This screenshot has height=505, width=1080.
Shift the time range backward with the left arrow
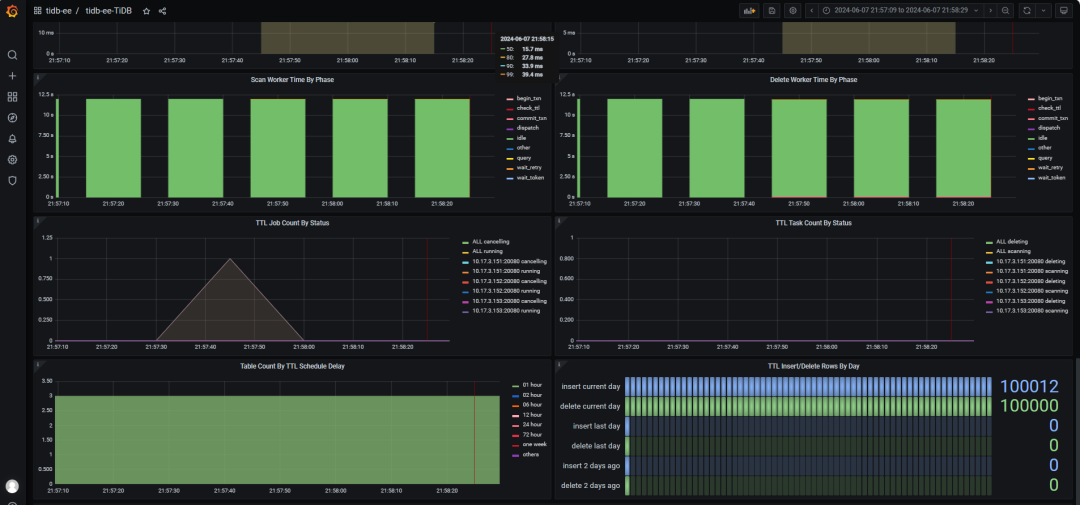[x=812, y=11]
